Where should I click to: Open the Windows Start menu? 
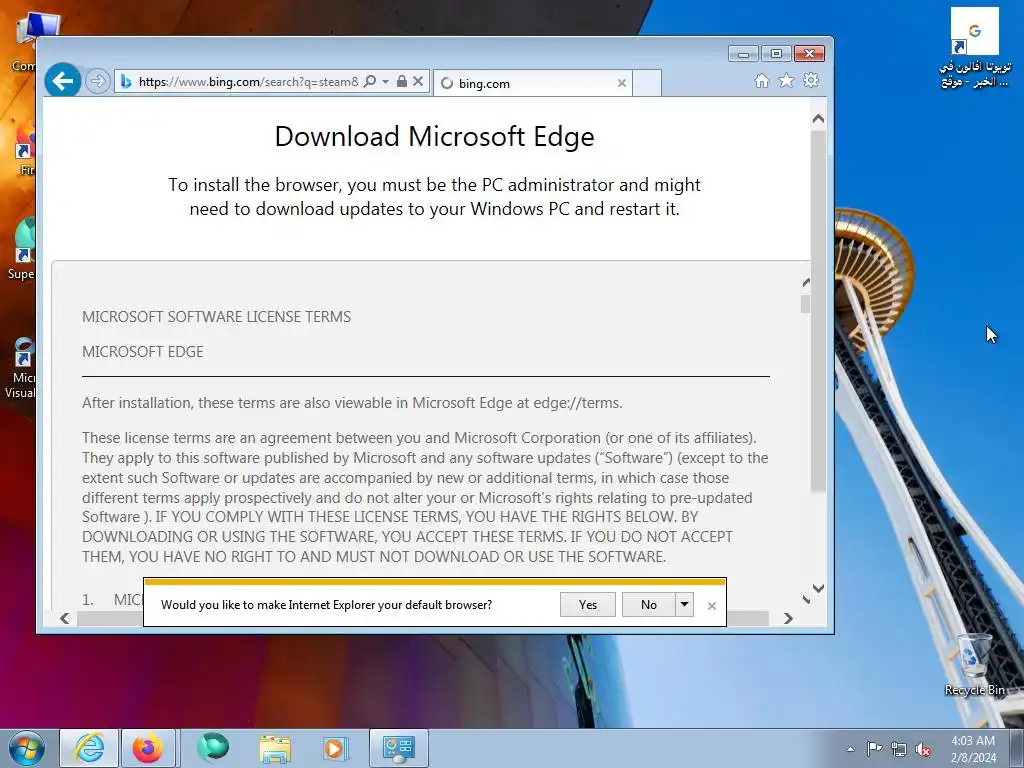[27, 748]
